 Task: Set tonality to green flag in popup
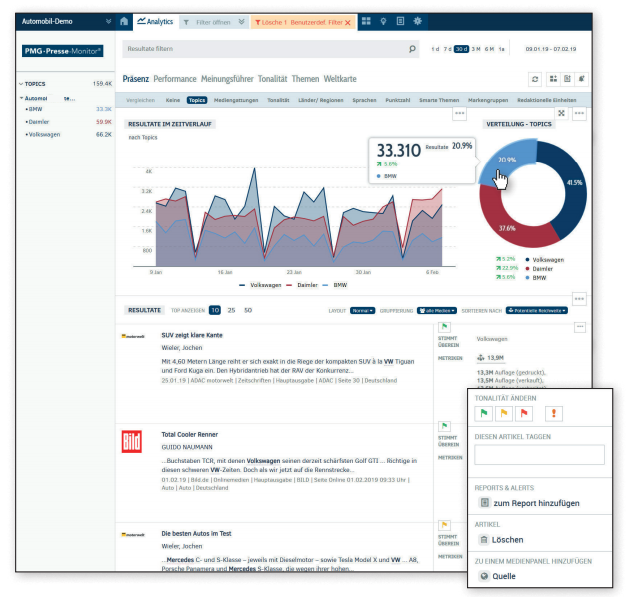[x=484, y=413]
